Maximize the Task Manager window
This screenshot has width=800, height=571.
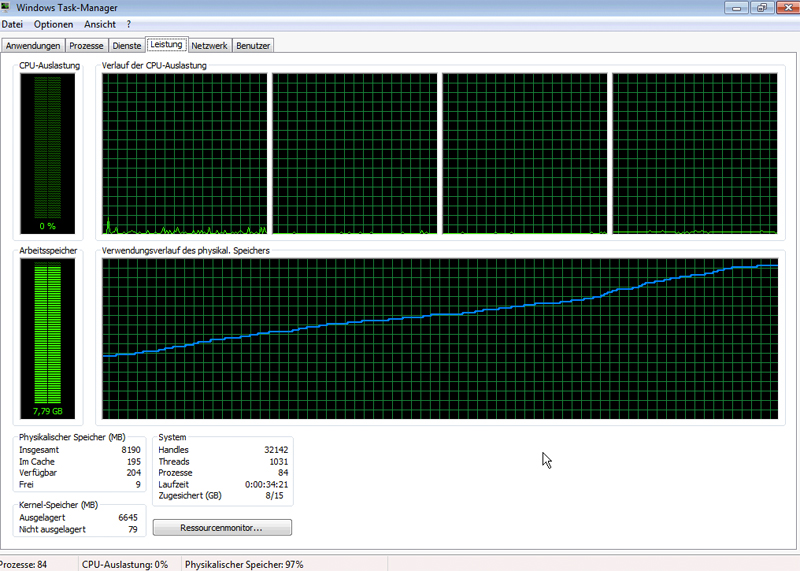tap(761, 8)
